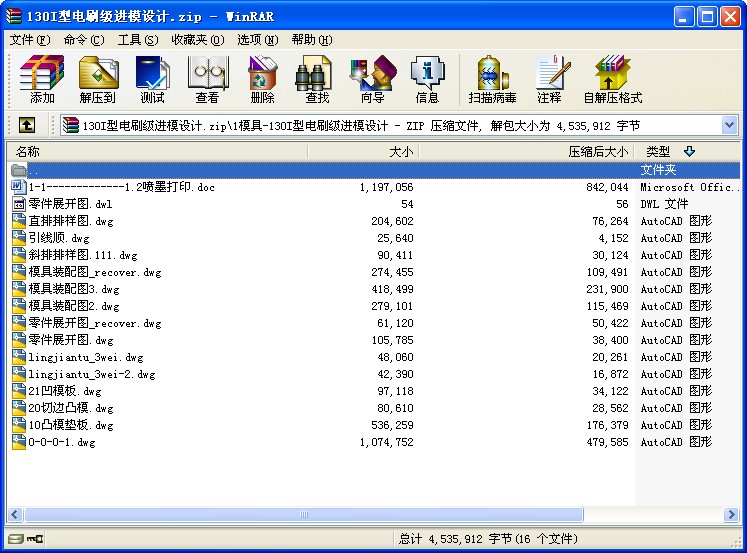747x553 pixels.
Task: Open the Tools (工具) menu
Action: (x=138, y=40)
